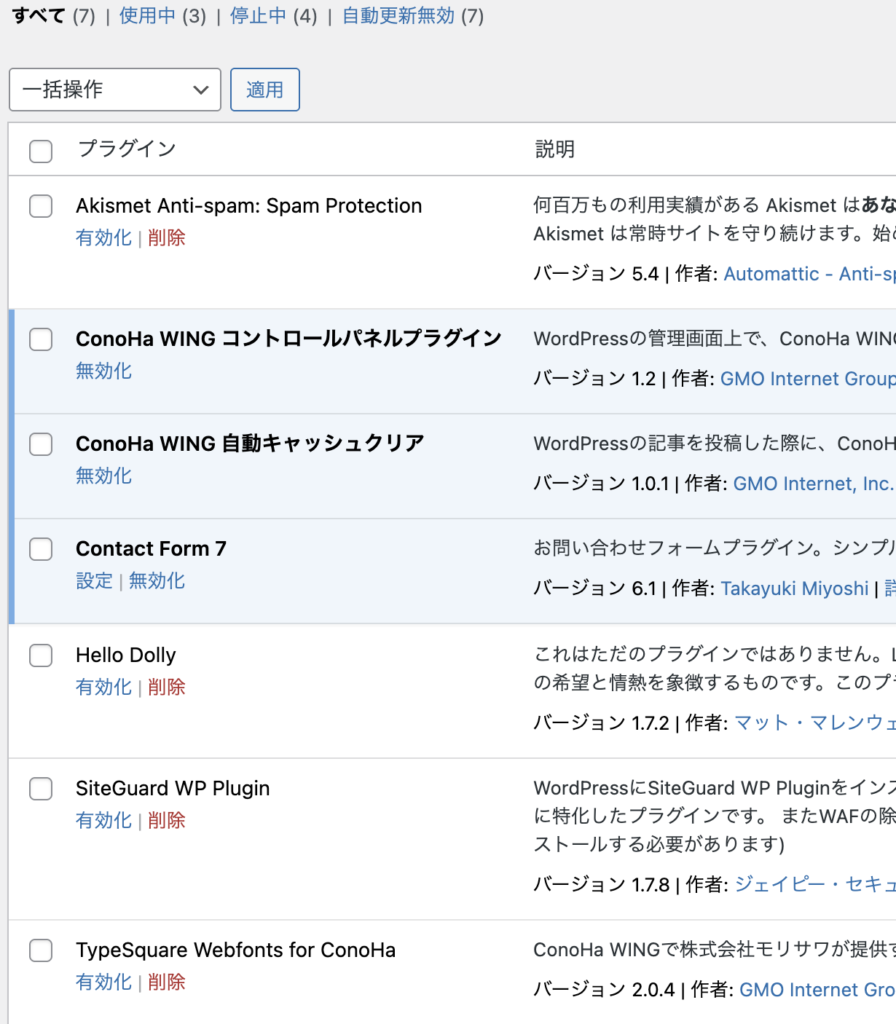Deactivate ConoHa WING コントロールパネルプラグイン
The height and width of the screenshot is (1024, 896).
pos(104,371)
